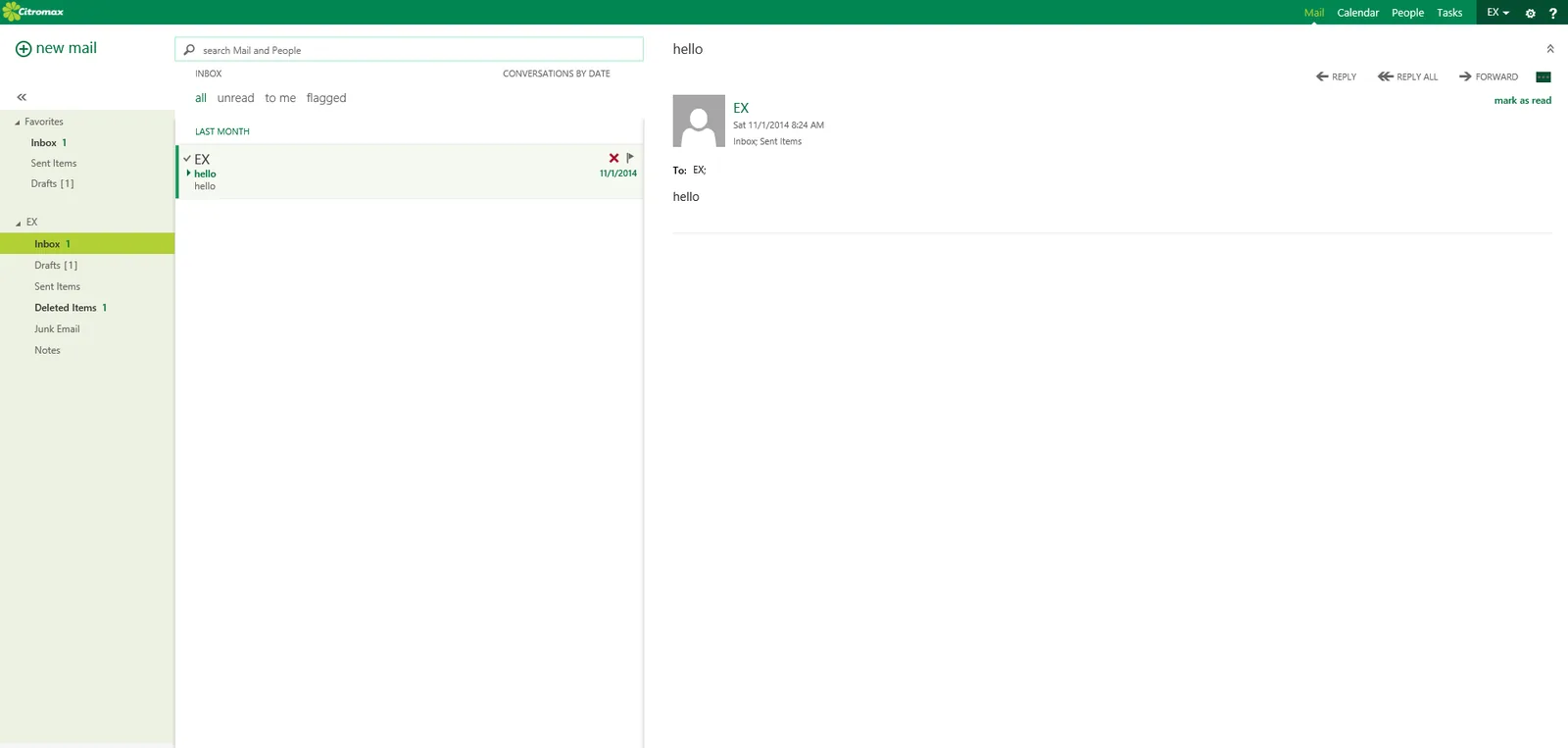This screenshot has width=1568, height=748.
Task: Click the new mail plus icon
Action: 24,49
